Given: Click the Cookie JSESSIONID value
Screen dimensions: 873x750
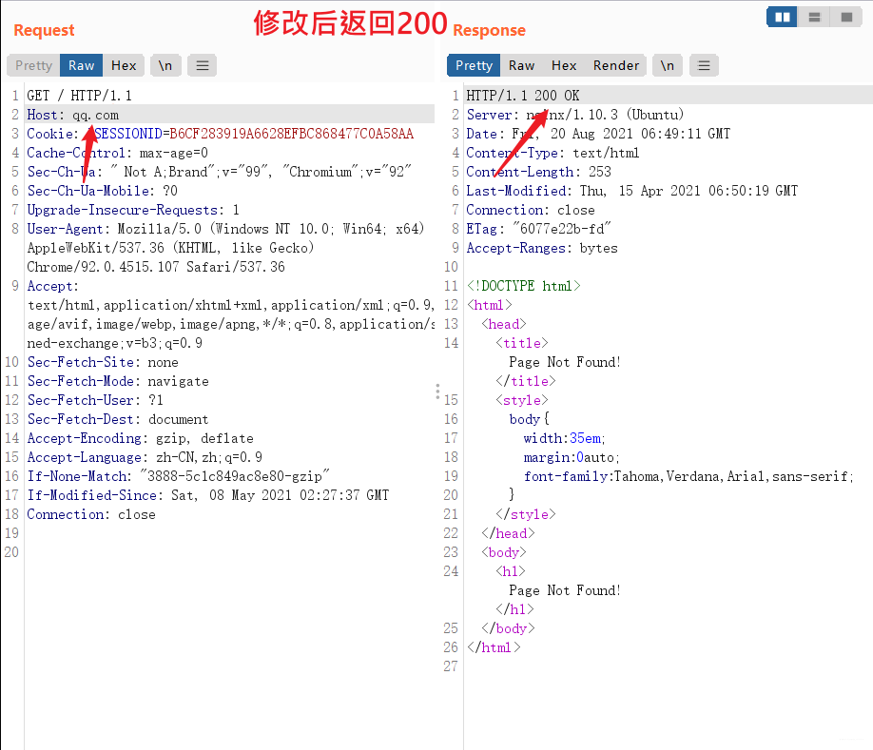Looking at the screenshot, I should [x=291, y=134].
